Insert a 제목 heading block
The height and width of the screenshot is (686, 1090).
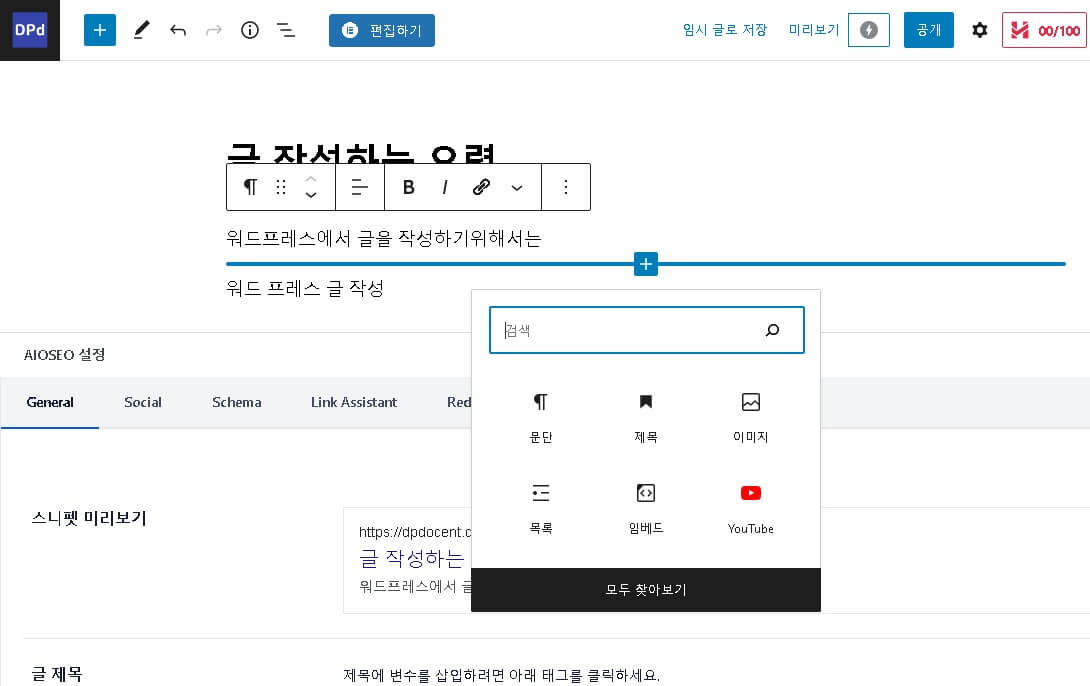646,413
